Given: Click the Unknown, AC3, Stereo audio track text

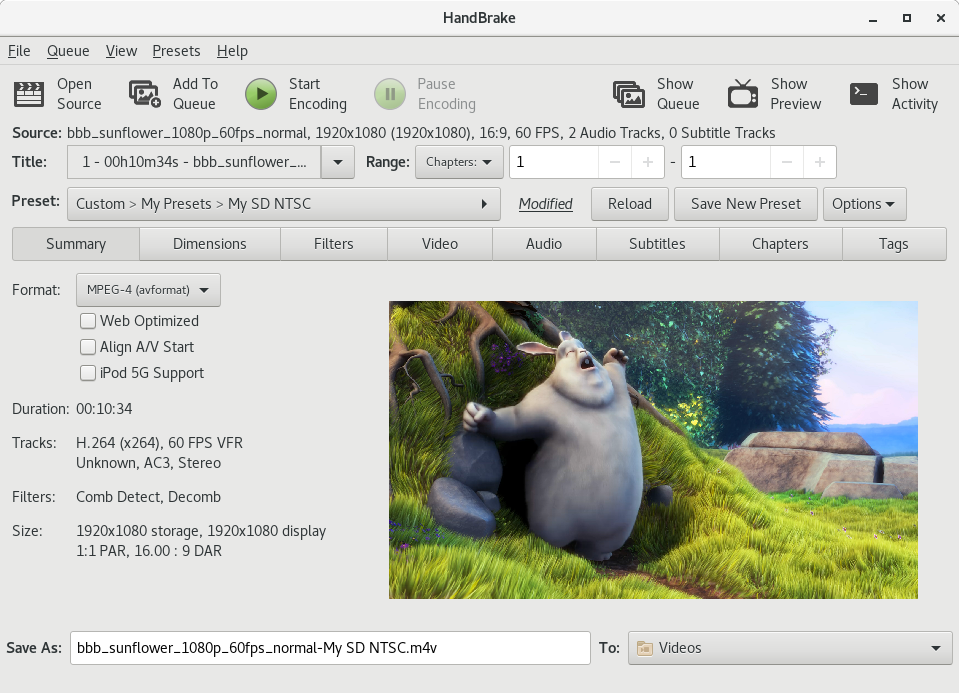Looking at the screenshot, I should point(149,463).
